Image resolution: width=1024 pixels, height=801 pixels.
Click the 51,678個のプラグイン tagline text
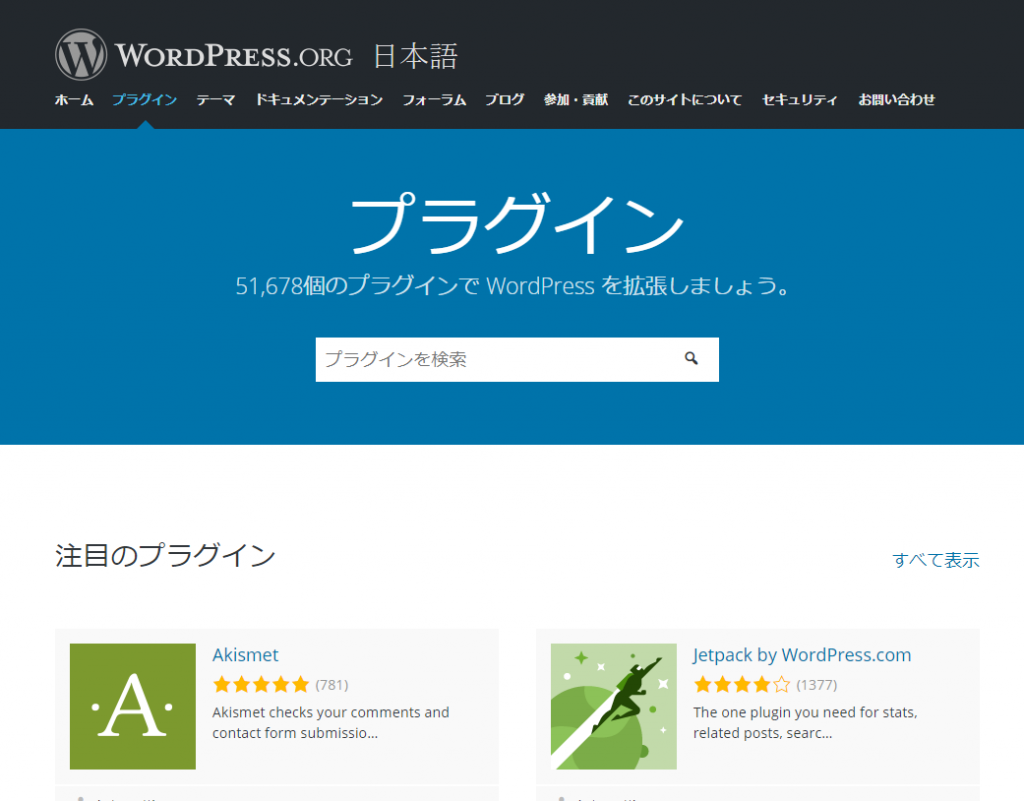click(x=512, y=286)
